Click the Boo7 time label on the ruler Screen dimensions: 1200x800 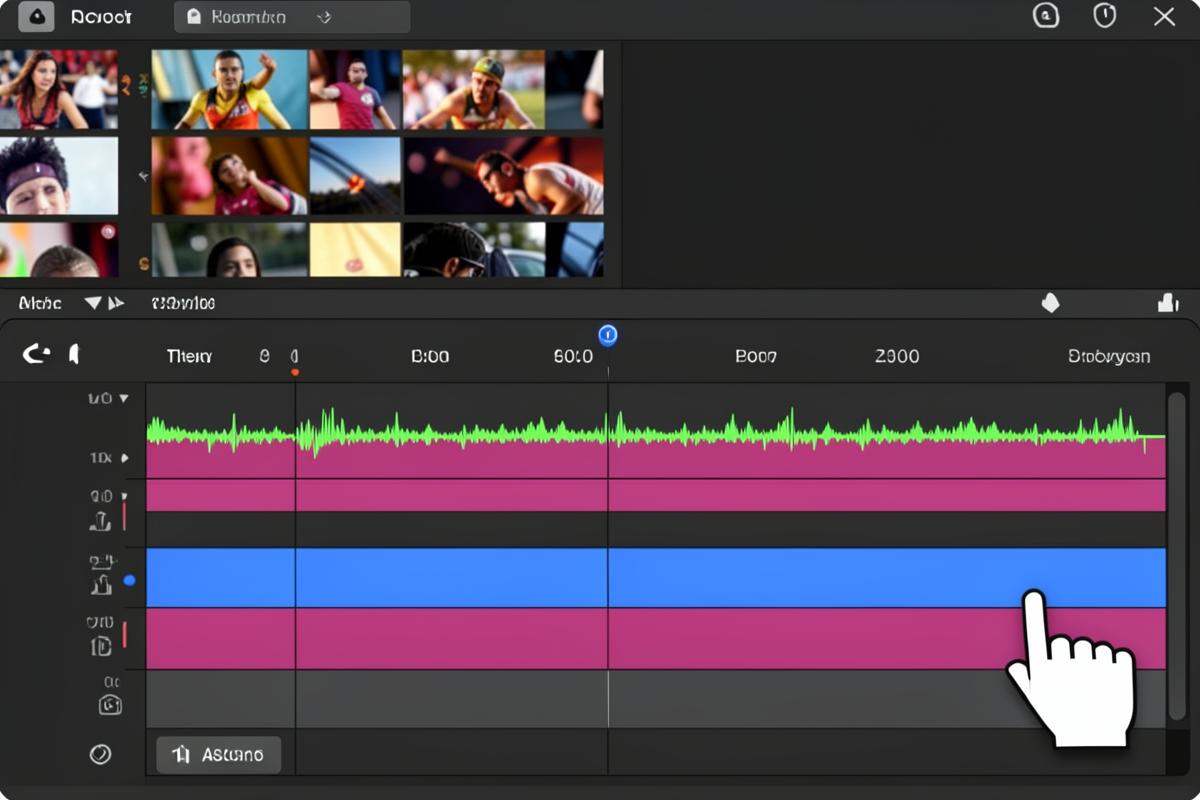(x=755, y=356)
